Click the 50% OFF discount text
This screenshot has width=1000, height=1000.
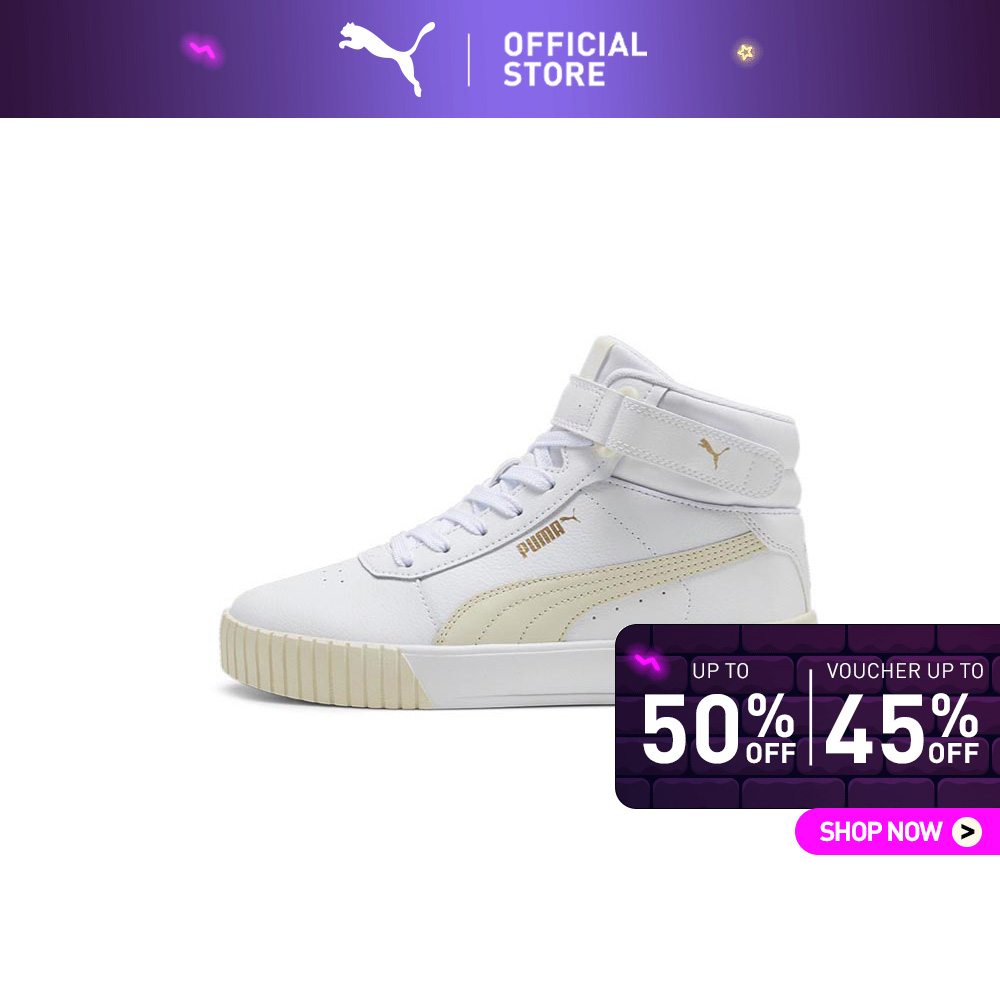(x=719, y=728)
